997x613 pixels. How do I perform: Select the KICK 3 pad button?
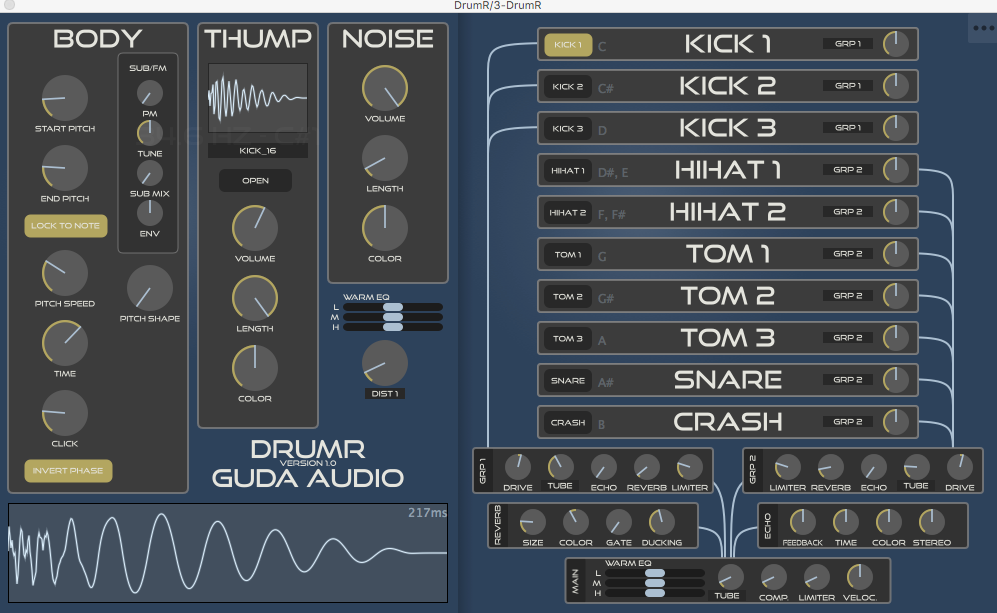point(568,128)
